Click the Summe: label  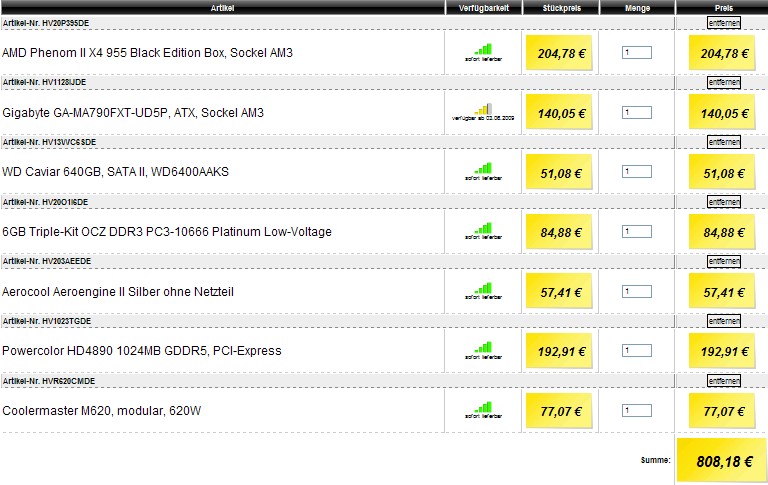655,460
